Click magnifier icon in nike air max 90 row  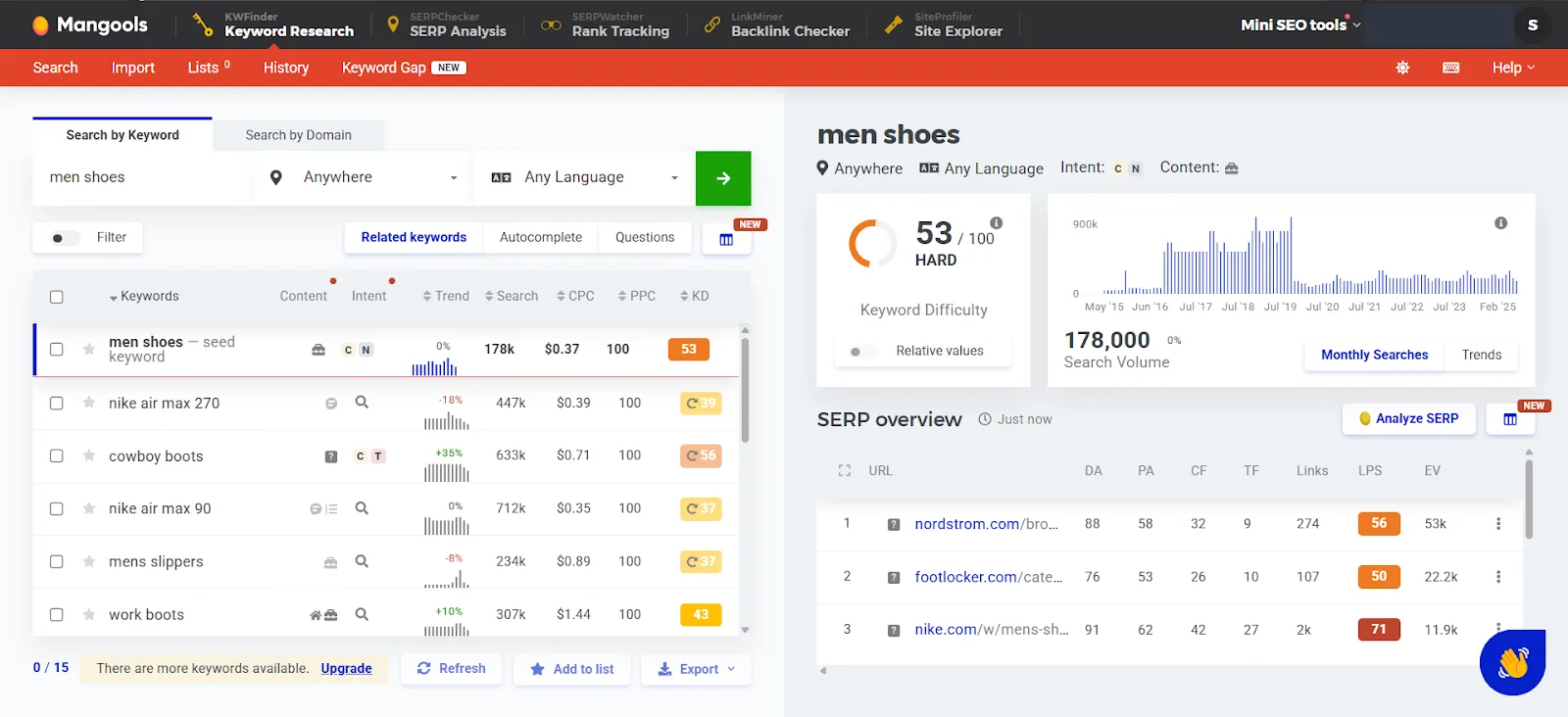point(362,508)
